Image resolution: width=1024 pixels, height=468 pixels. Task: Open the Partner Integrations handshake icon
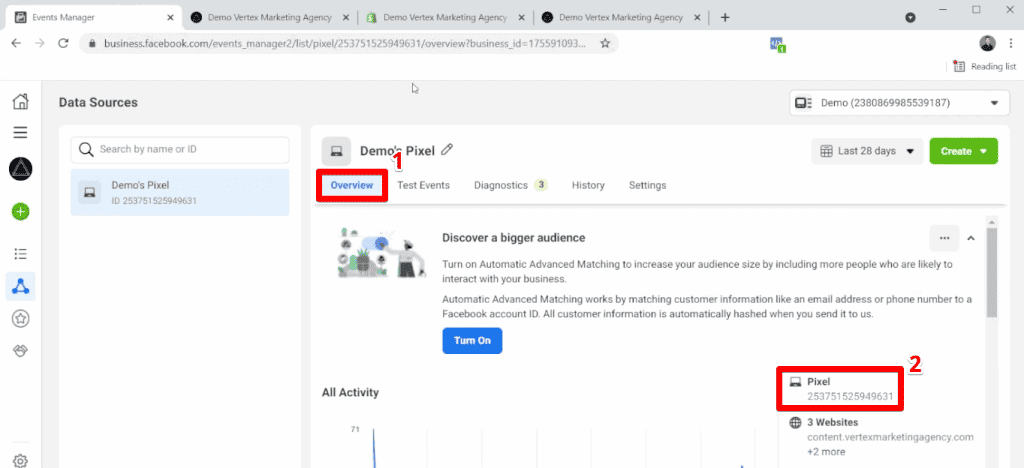tap(20, 352)
